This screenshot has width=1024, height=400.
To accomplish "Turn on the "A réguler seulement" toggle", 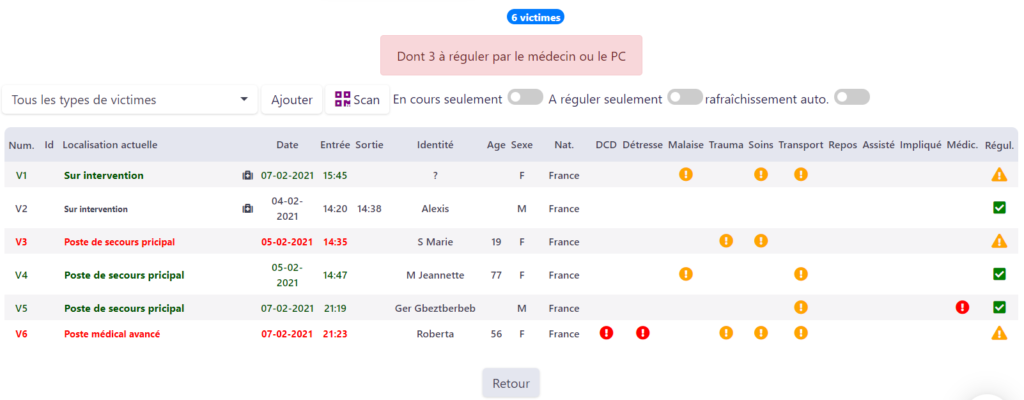I will 685,97.
